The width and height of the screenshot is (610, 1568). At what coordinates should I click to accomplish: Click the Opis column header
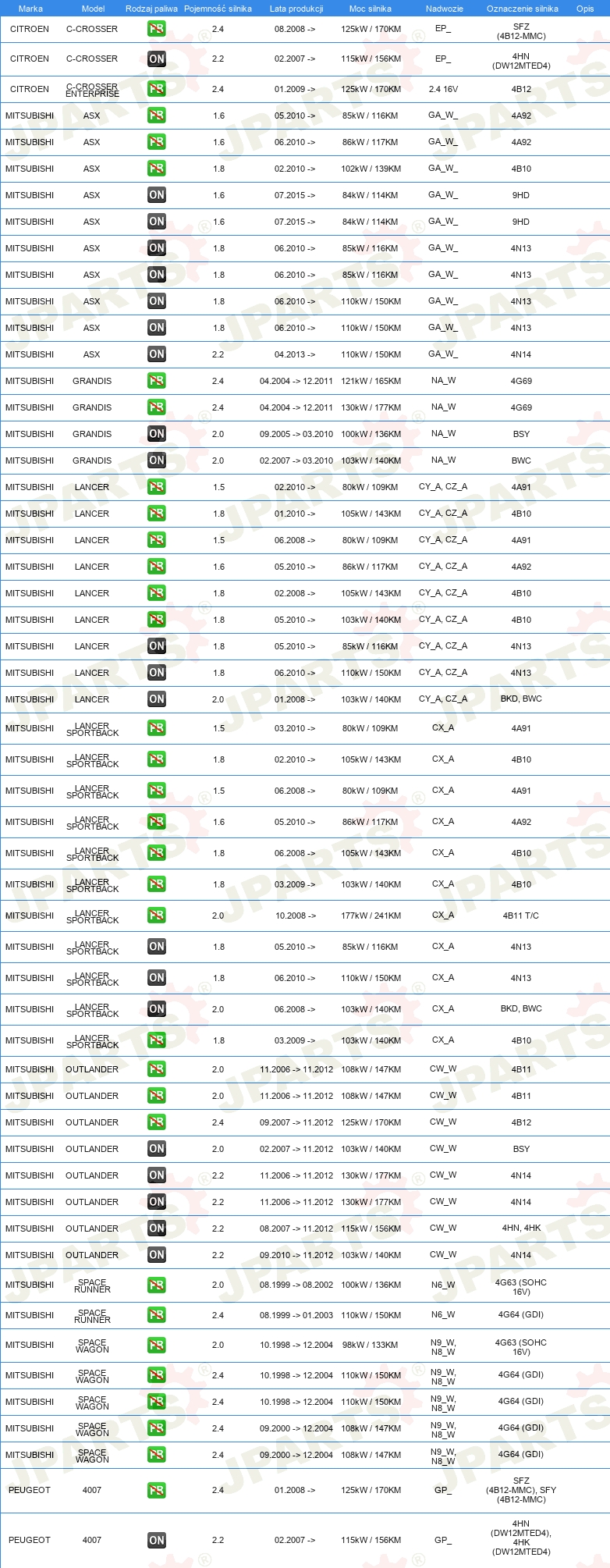(x=585, y=9)
